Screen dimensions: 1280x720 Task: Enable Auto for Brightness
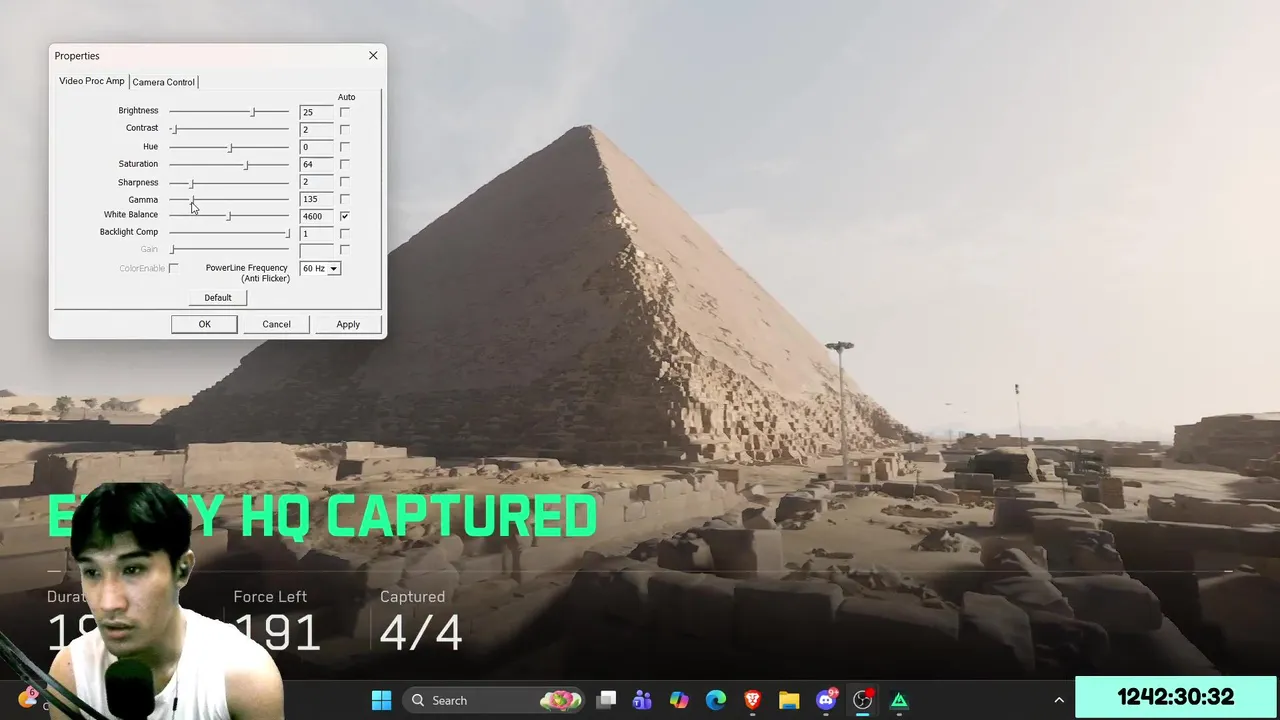[344, 112]
